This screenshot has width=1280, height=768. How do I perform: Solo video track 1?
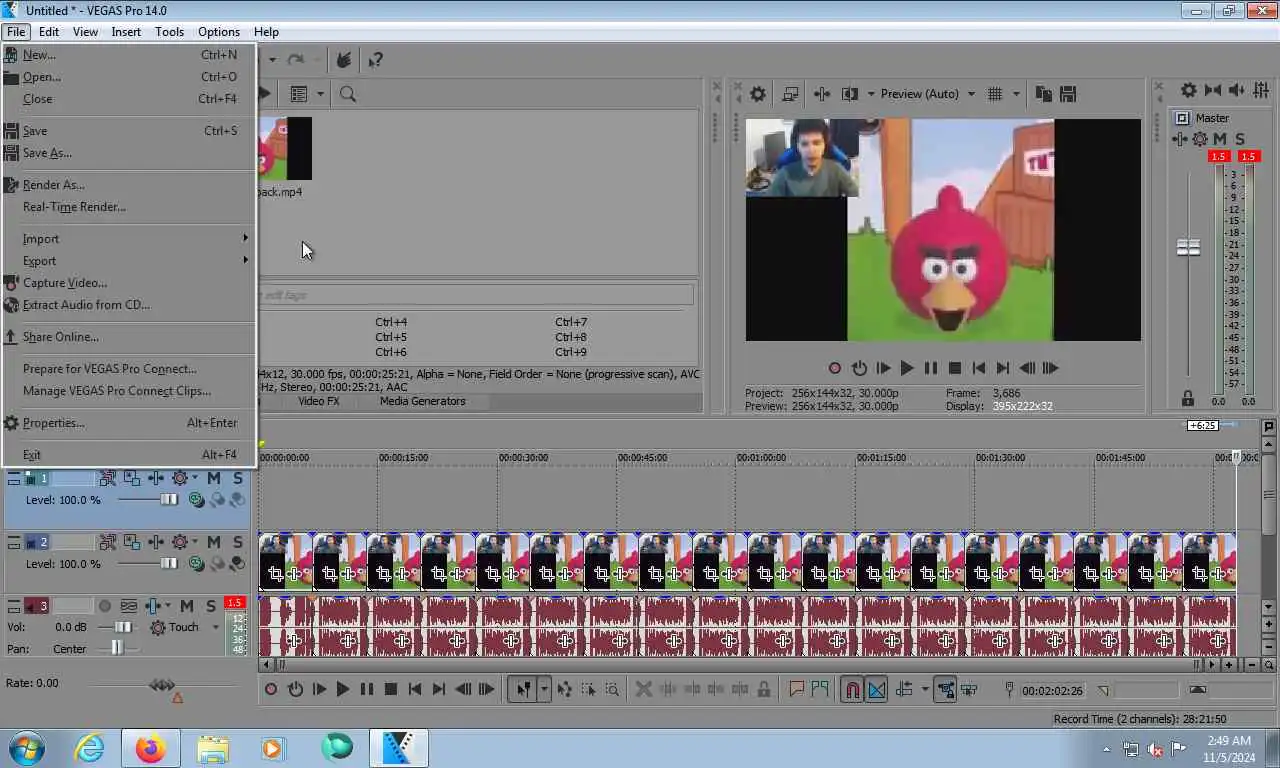(x=237, y=479)
